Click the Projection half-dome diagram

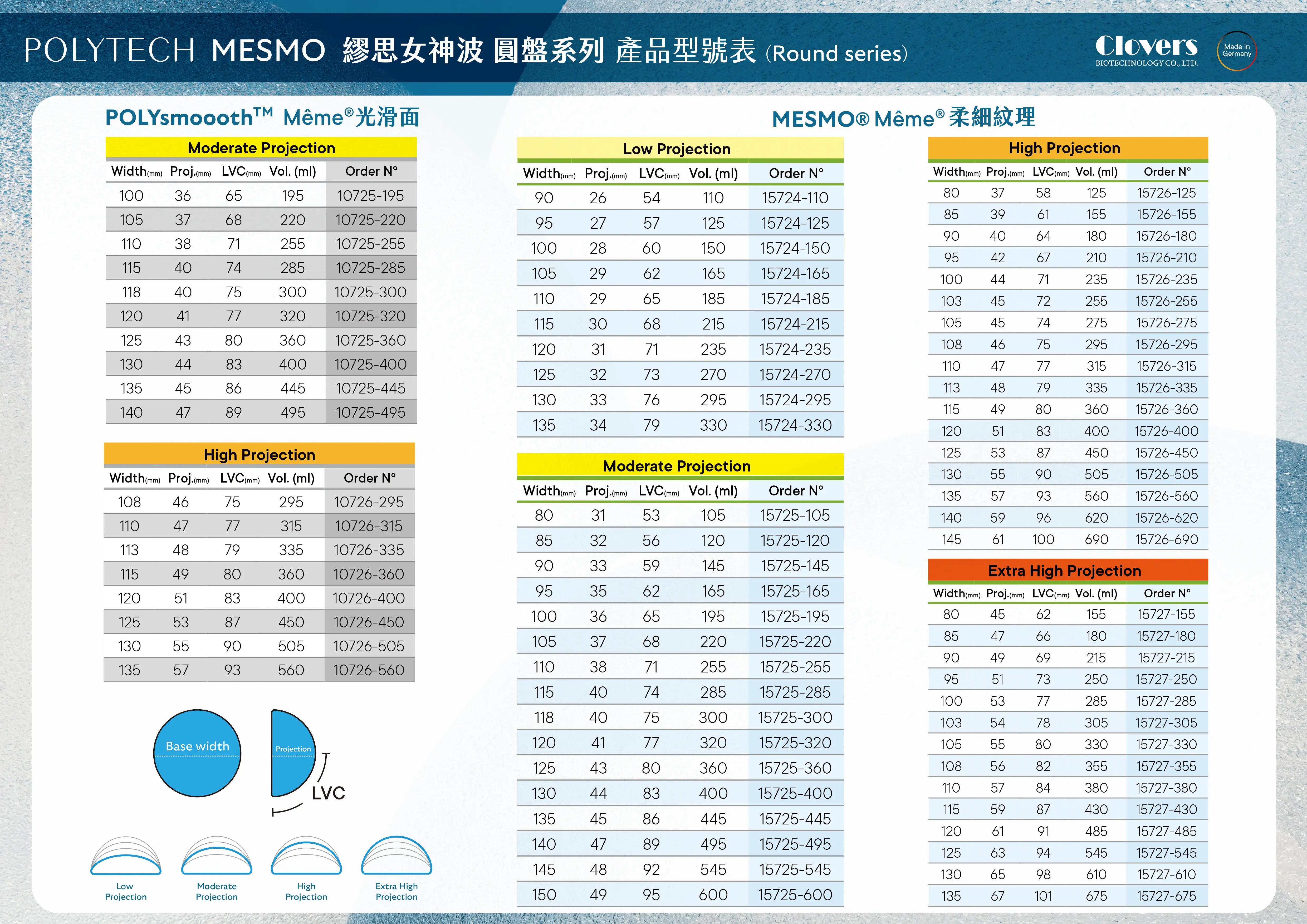pos(291,753)
